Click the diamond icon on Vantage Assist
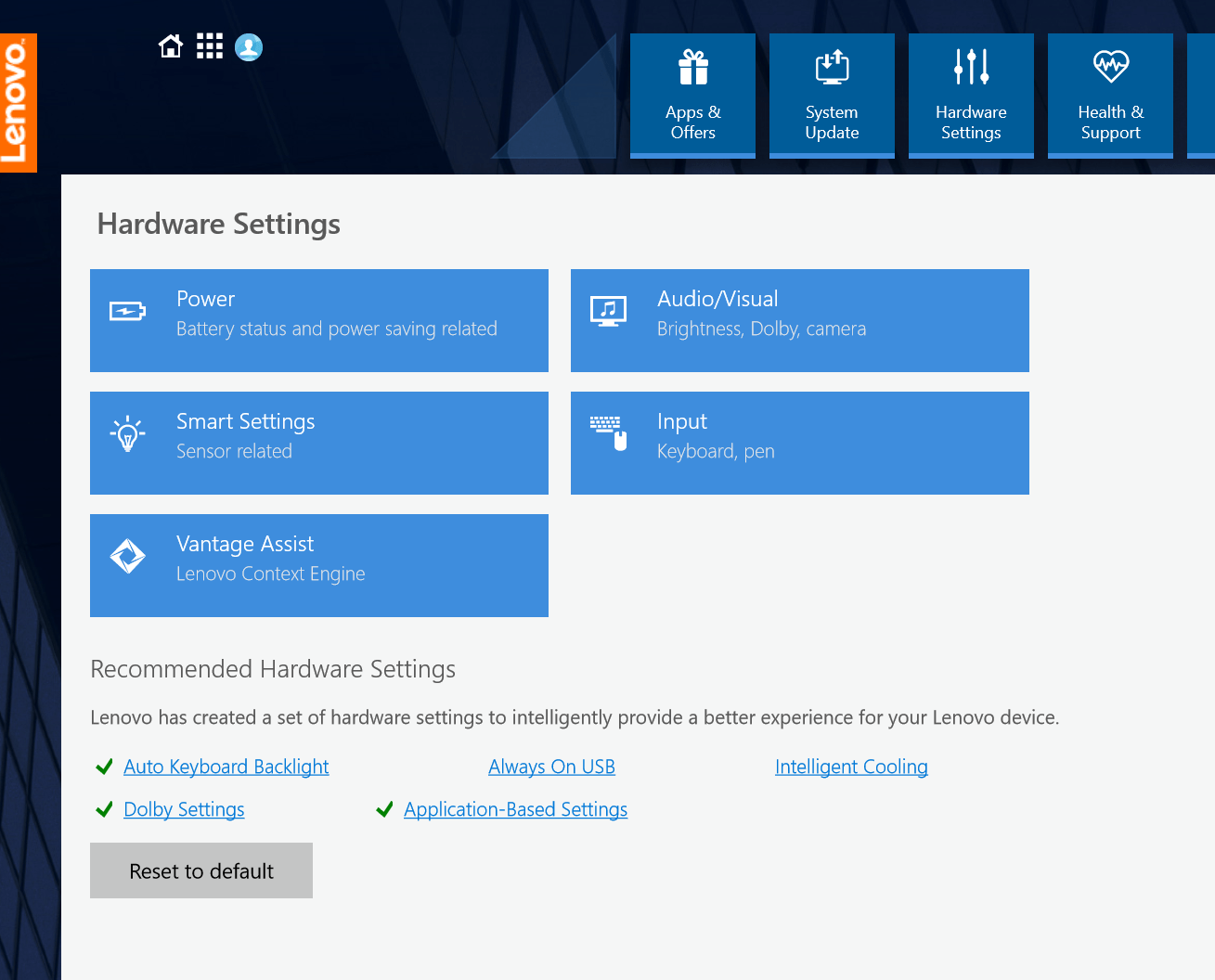This screenshot has width=1215, height=980. click(128, 556)
